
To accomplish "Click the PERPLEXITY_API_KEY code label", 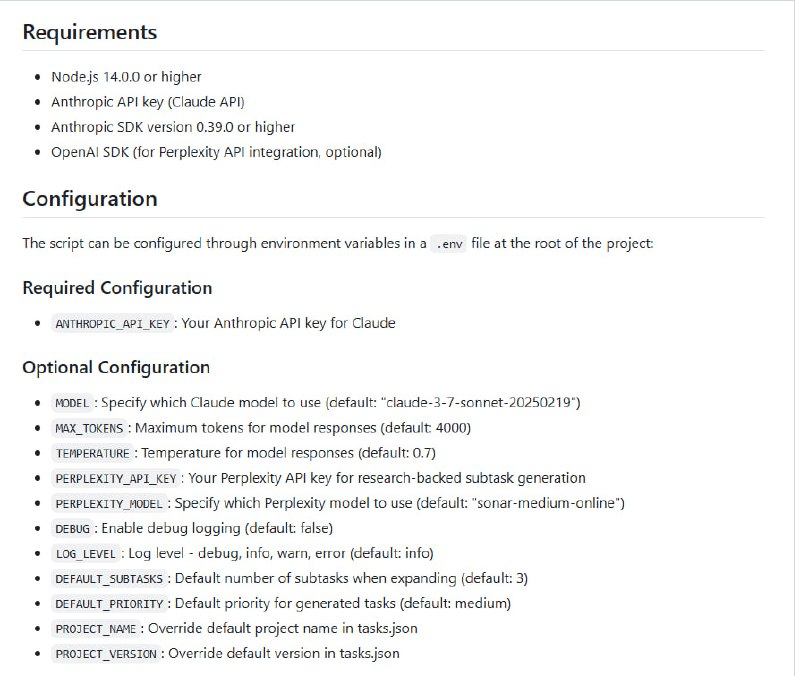I will 116,478.
